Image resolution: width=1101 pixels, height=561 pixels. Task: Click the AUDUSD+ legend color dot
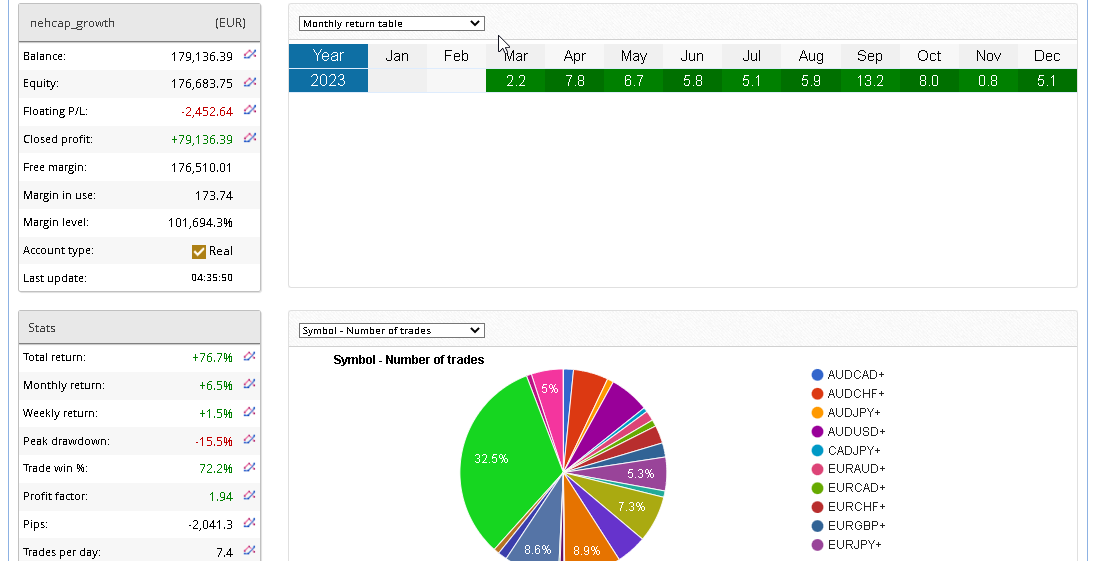pos(818,432)
